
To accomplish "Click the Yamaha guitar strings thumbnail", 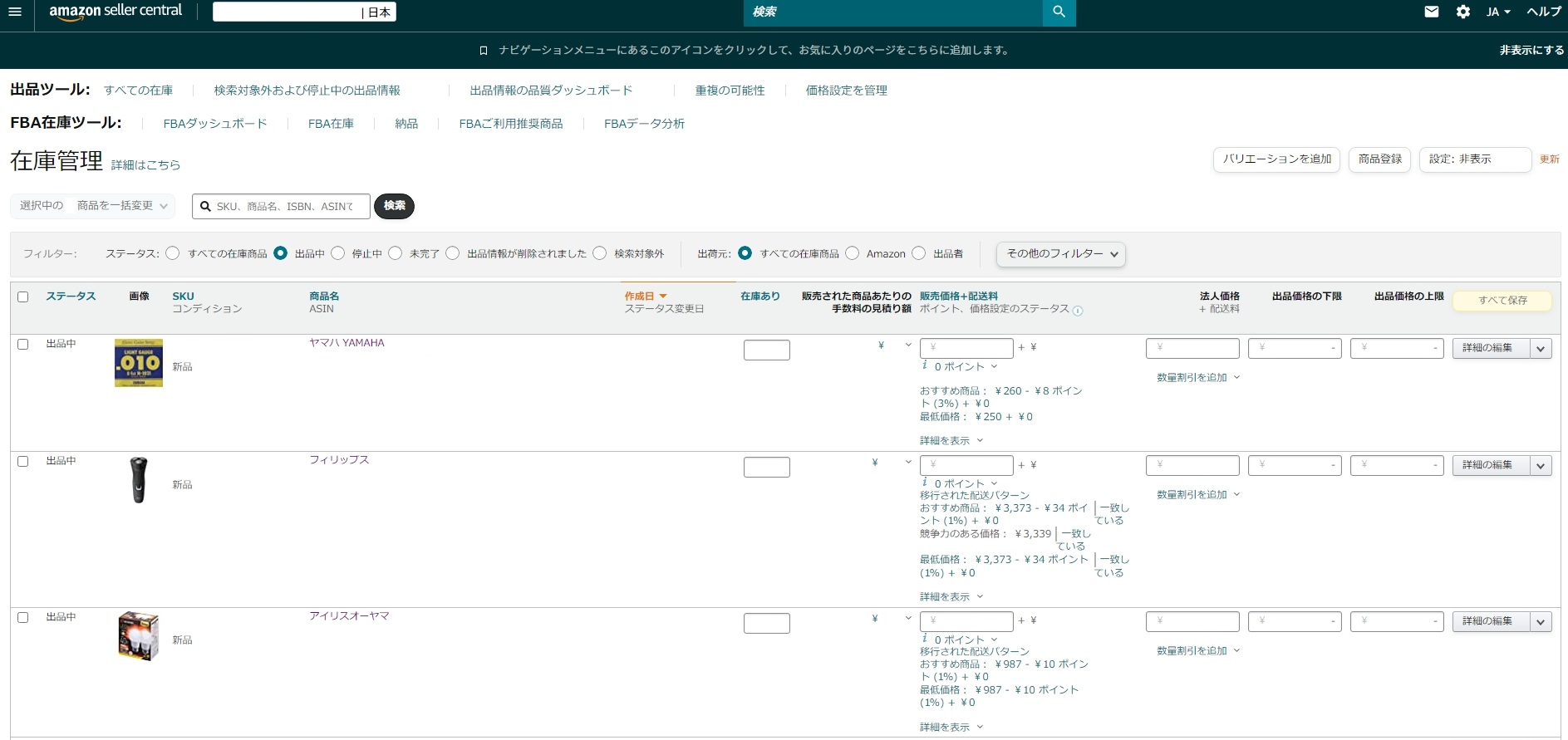I will pyautogui.click(x=139, y=363).
